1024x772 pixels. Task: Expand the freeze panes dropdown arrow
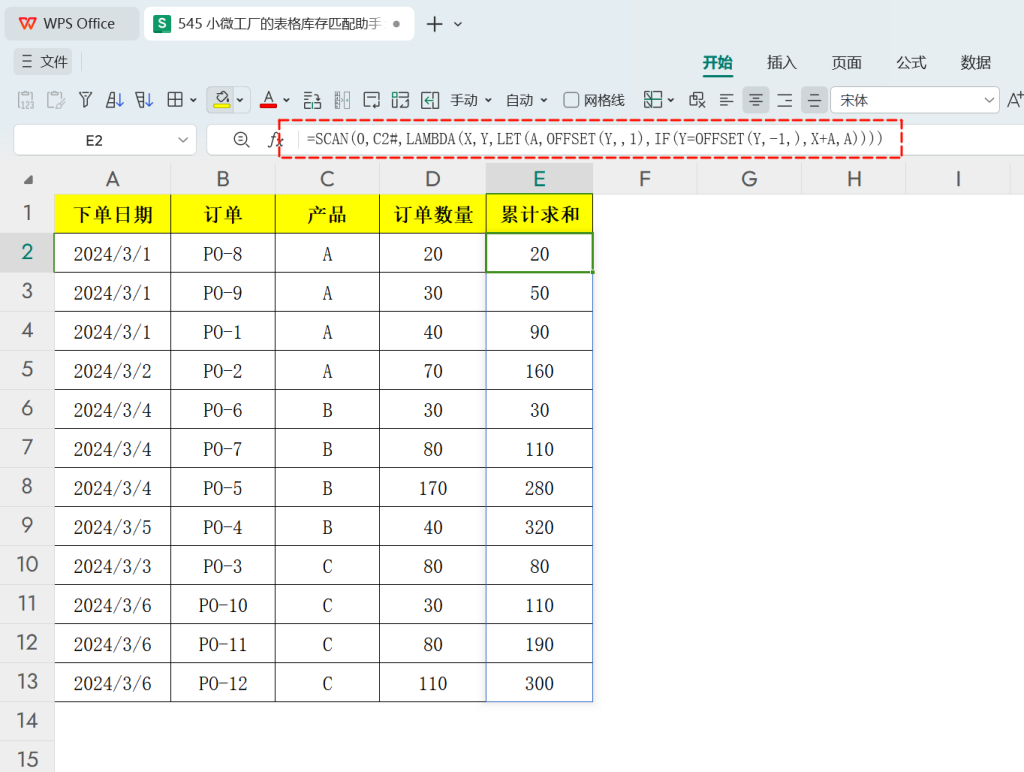[x=671, y=101]
